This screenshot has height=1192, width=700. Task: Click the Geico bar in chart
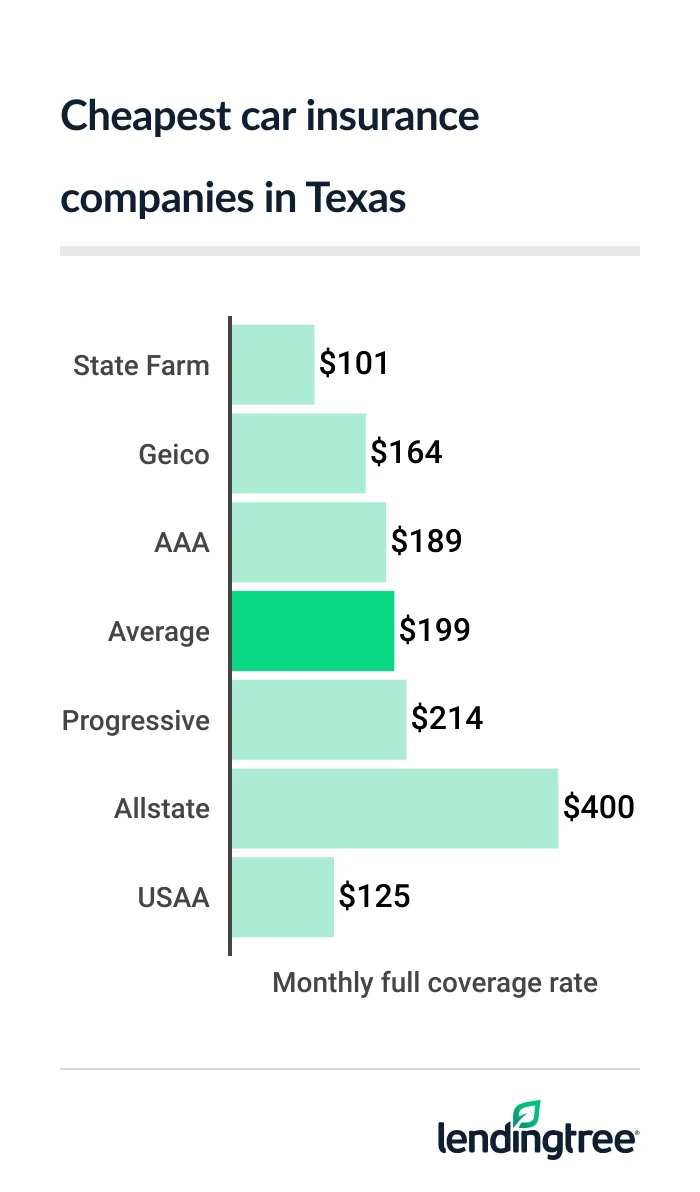298,453
